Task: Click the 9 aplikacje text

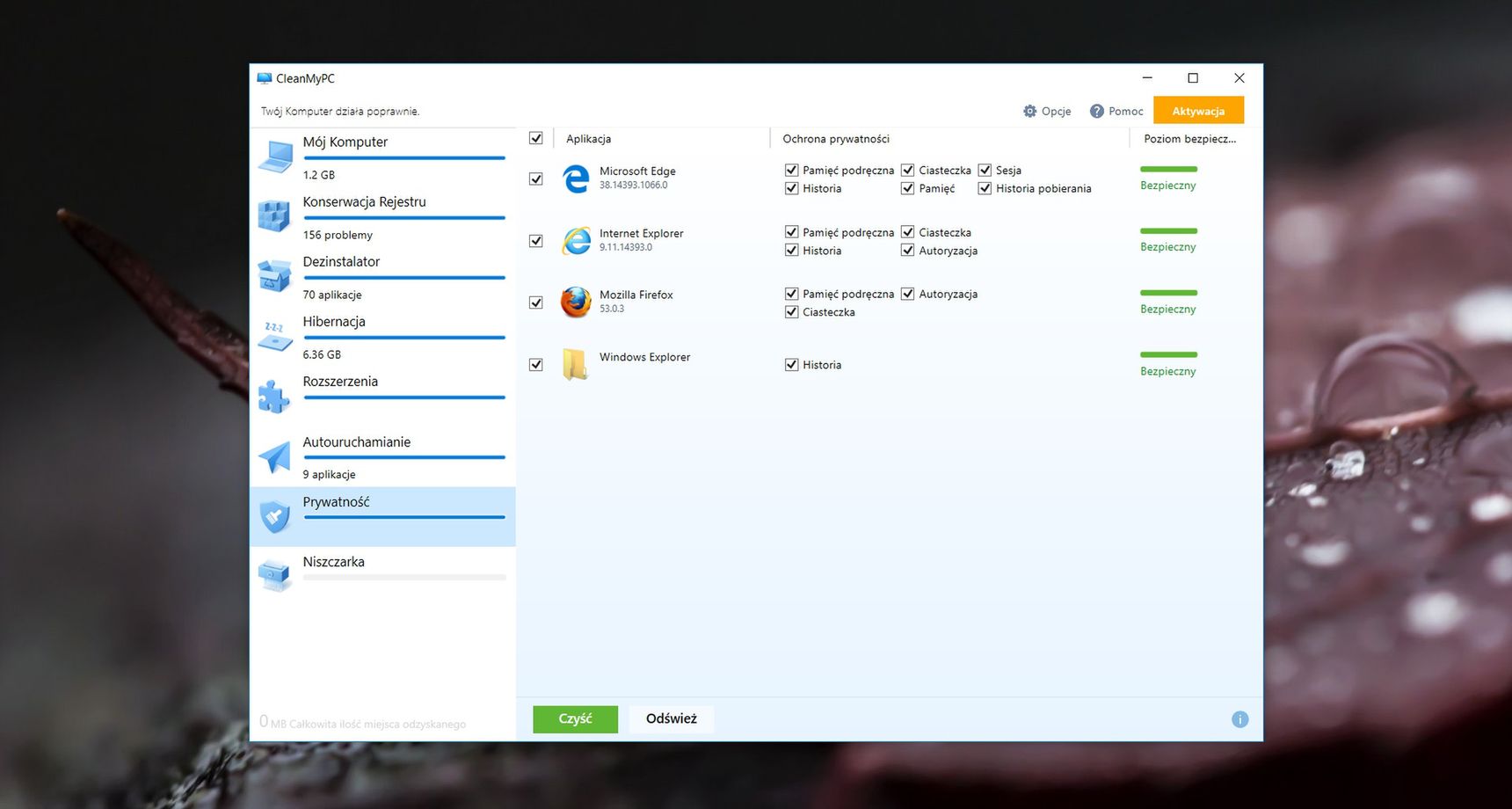Action: pyautogui.click(x=330, y=474)
